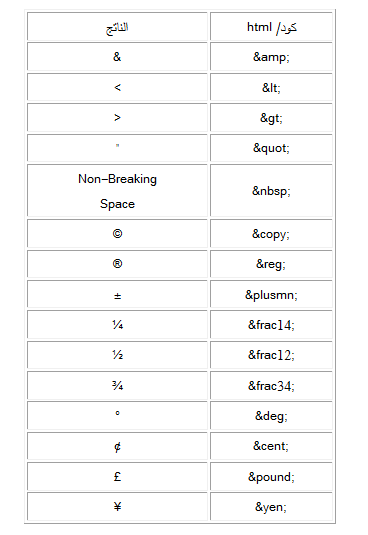Select the &amp;quot; code text
This screenshot has width=368, height=535.
click(x=271, y=148)
